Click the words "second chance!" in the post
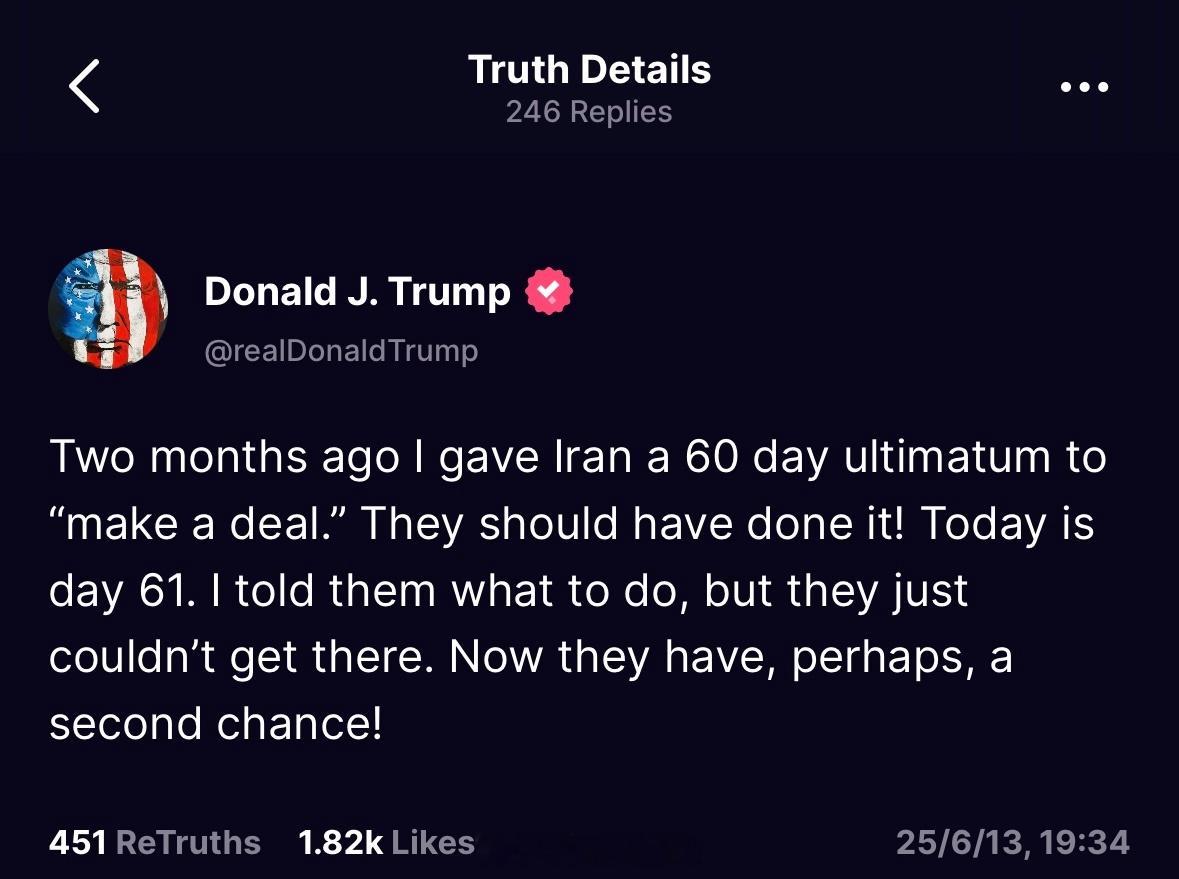Screen dimensions: 1179x879 (216, 723)
